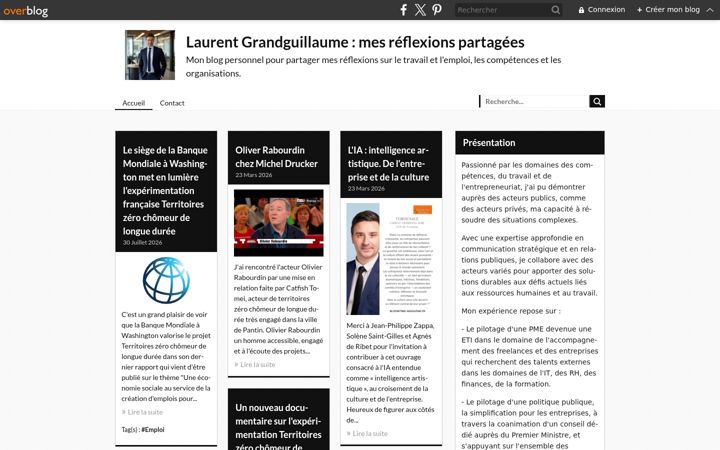
Task: Click the excerpt starting 'J'ai rencontré l'acteur Olivier'
Action: point(279,309)
